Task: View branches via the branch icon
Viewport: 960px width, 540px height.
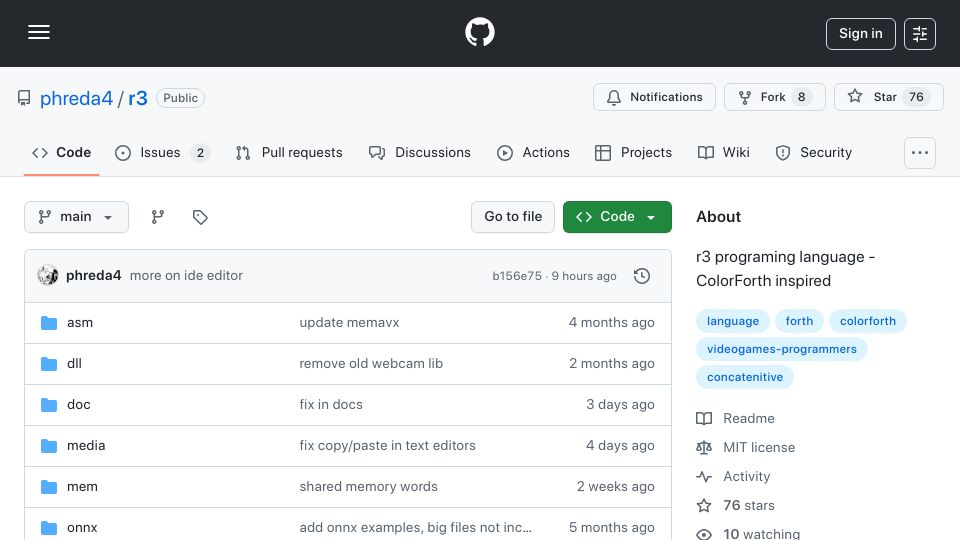Action: click(x=158, y=217)
